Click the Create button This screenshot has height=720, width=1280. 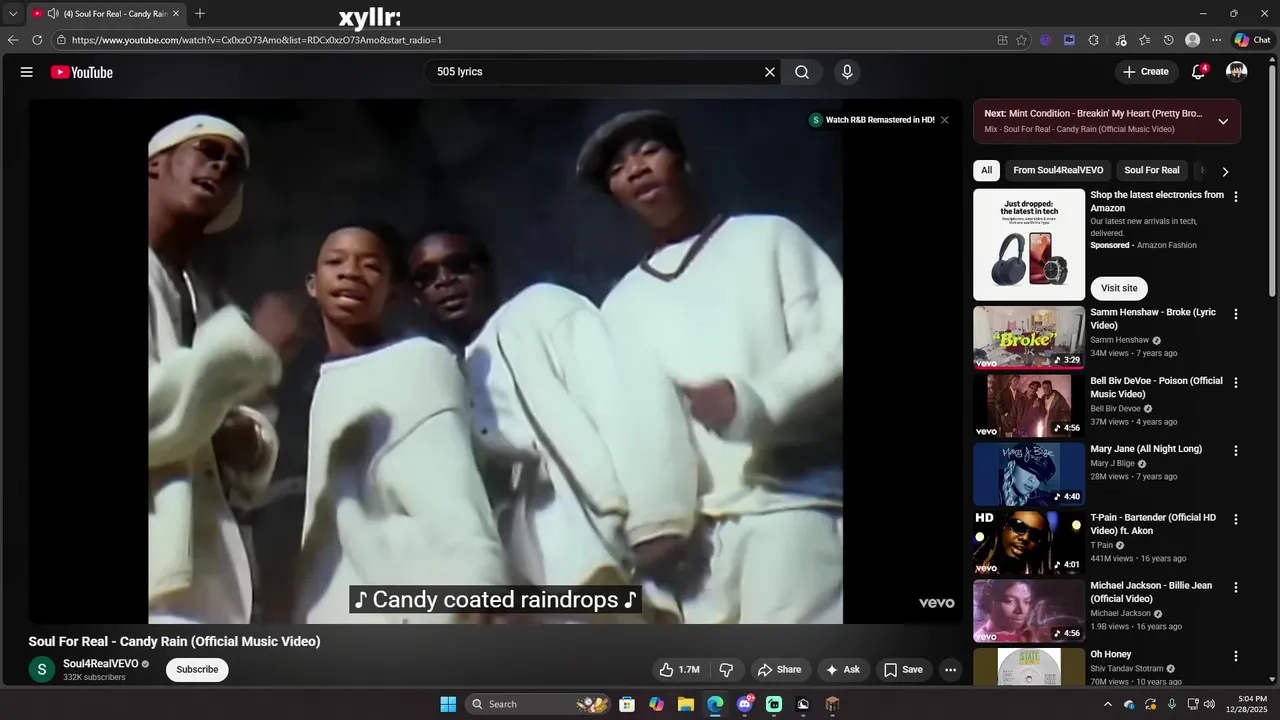1146,72
